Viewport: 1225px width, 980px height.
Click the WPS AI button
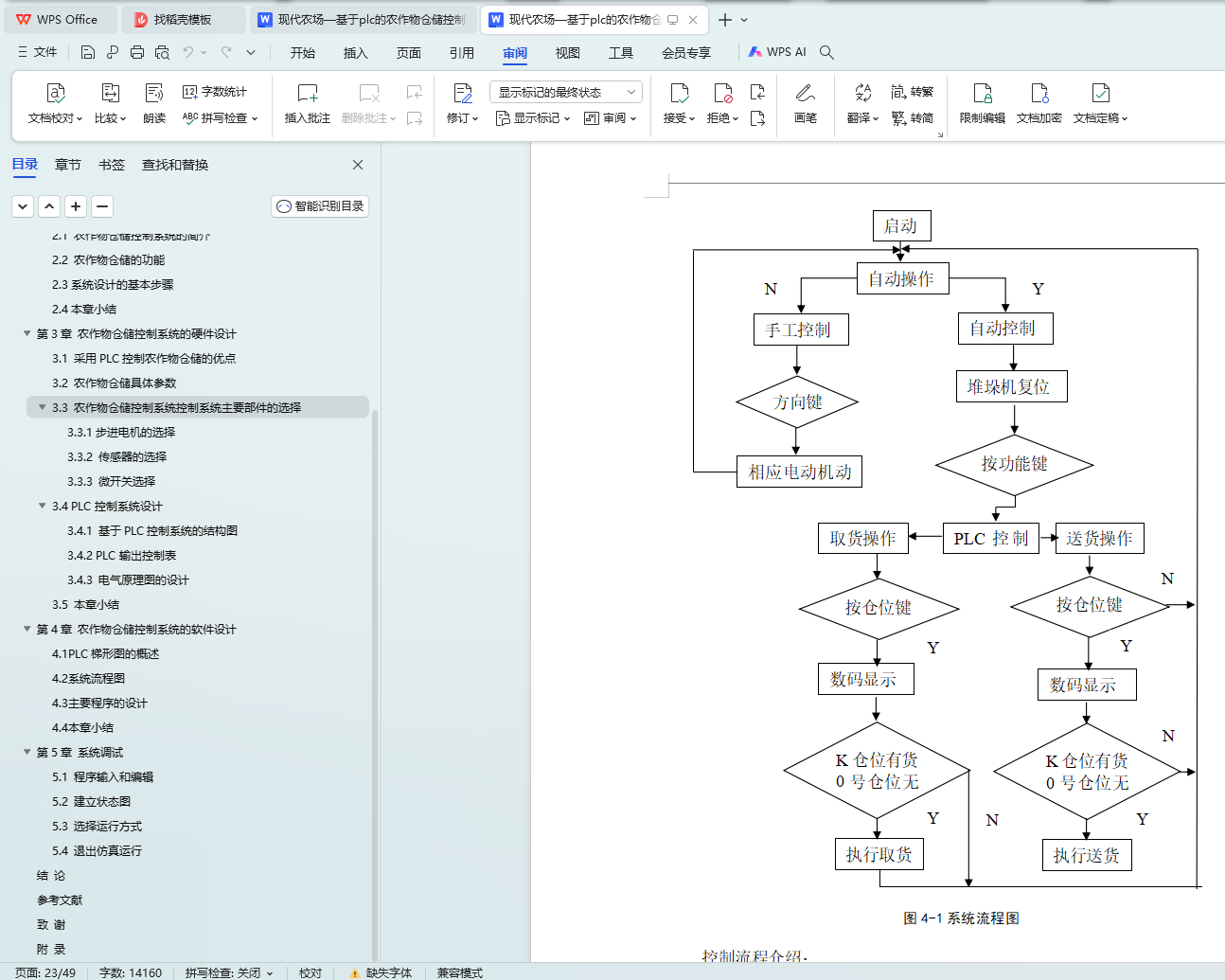[778, 52]
